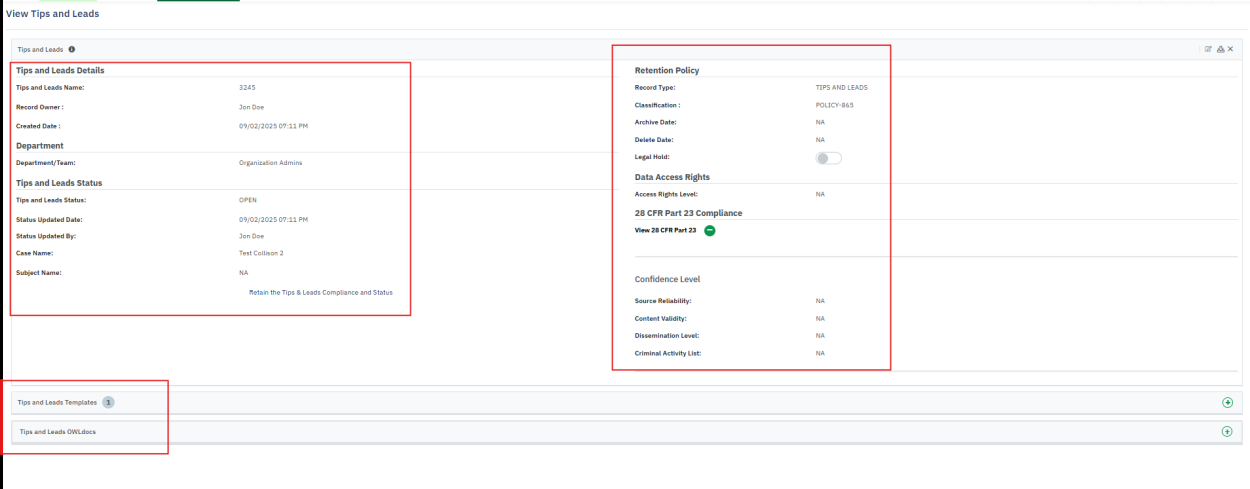Click the Record Owner value Jon Doe
Viewport: 1250px width, 489px height.
pos(251,107)
